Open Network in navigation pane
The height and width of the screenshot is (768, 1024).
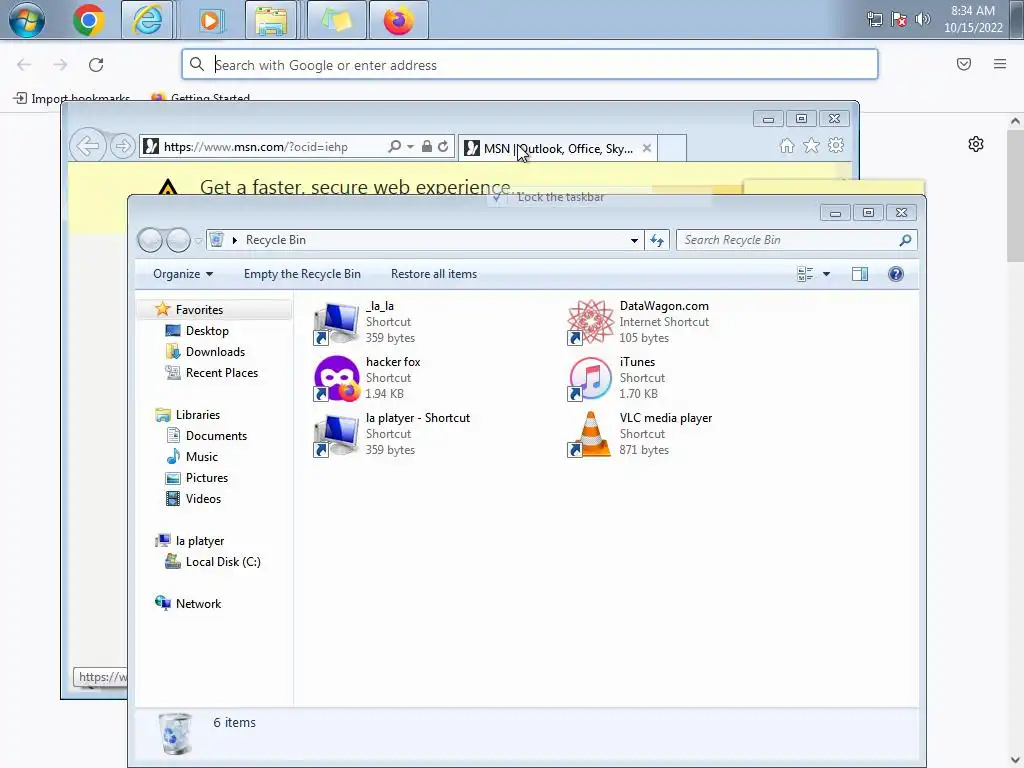tap(198, 603)
